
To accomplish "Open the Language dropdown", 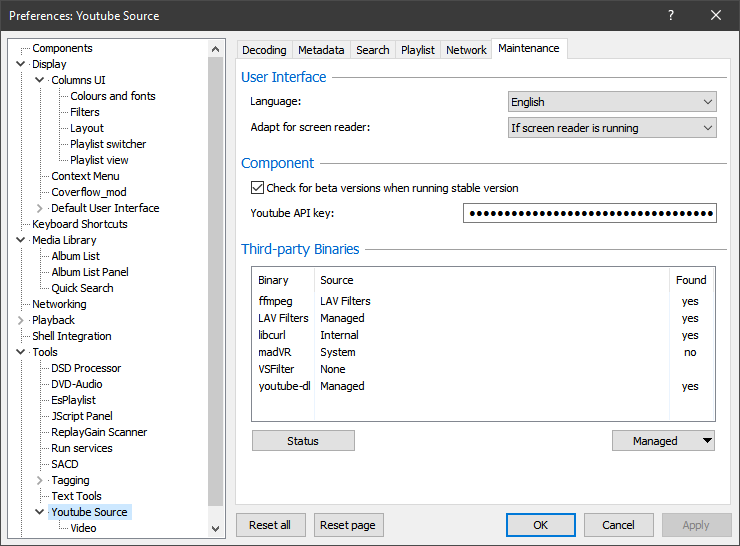I will tap(612, 102).
